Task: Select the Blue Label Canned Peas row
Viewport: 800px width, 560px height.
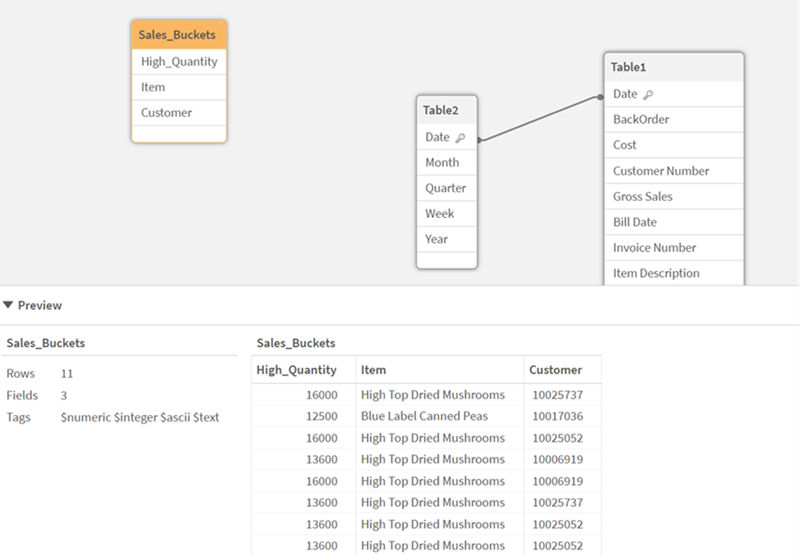Action: point(425,416)
